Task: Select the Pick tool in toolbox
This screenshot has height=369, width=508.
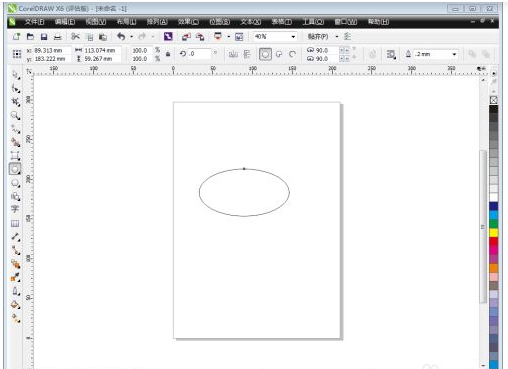Action: (16, 75)
